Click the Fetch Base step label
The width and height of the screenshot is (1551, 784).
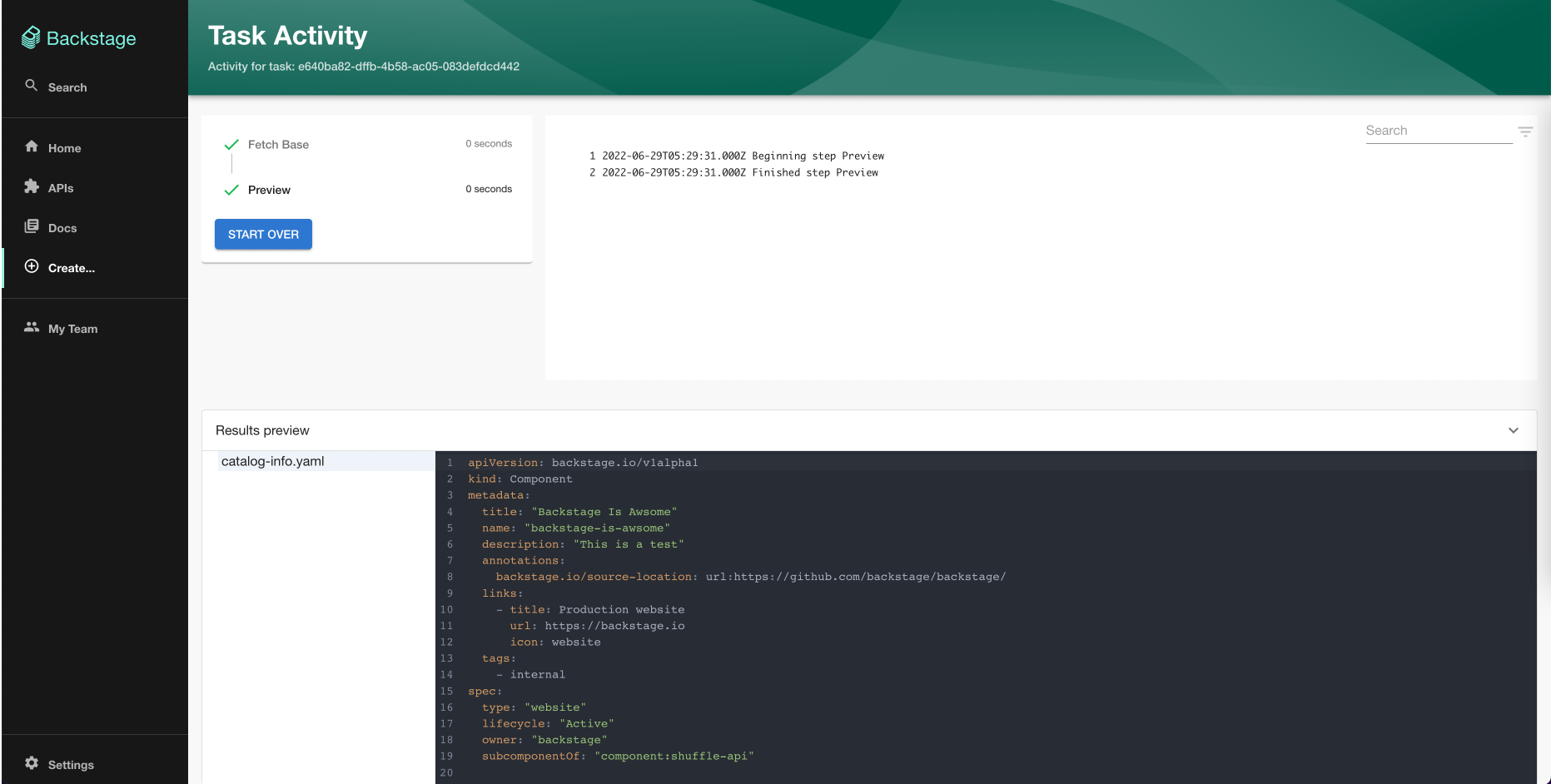[278, 144]
